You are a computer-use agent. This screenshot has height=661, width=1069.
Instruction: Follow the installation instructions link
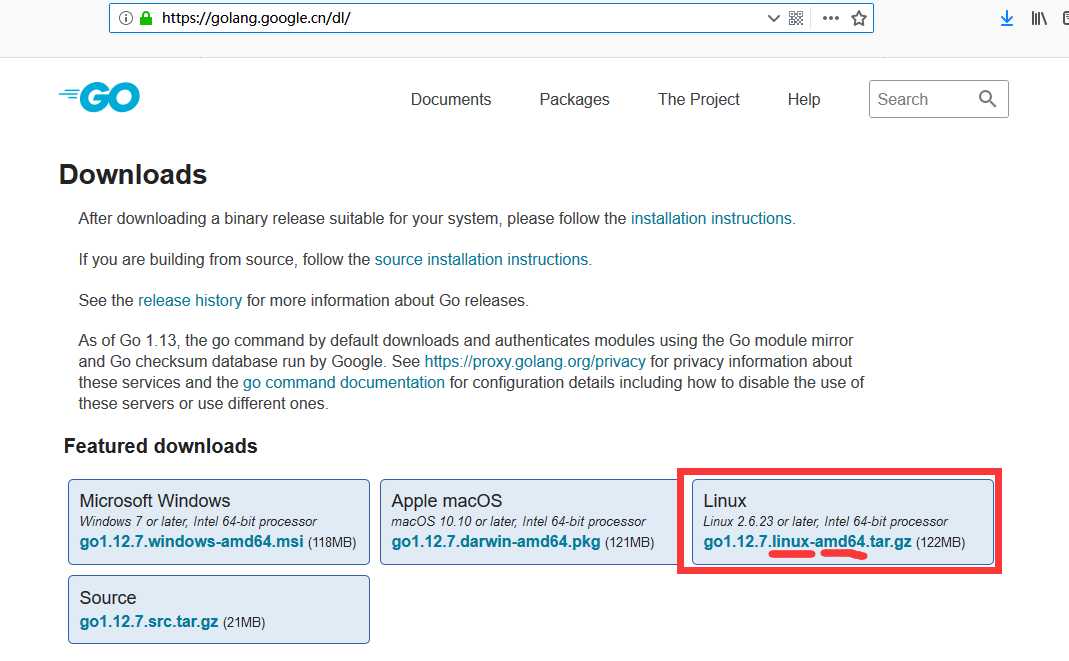point(711,219)
